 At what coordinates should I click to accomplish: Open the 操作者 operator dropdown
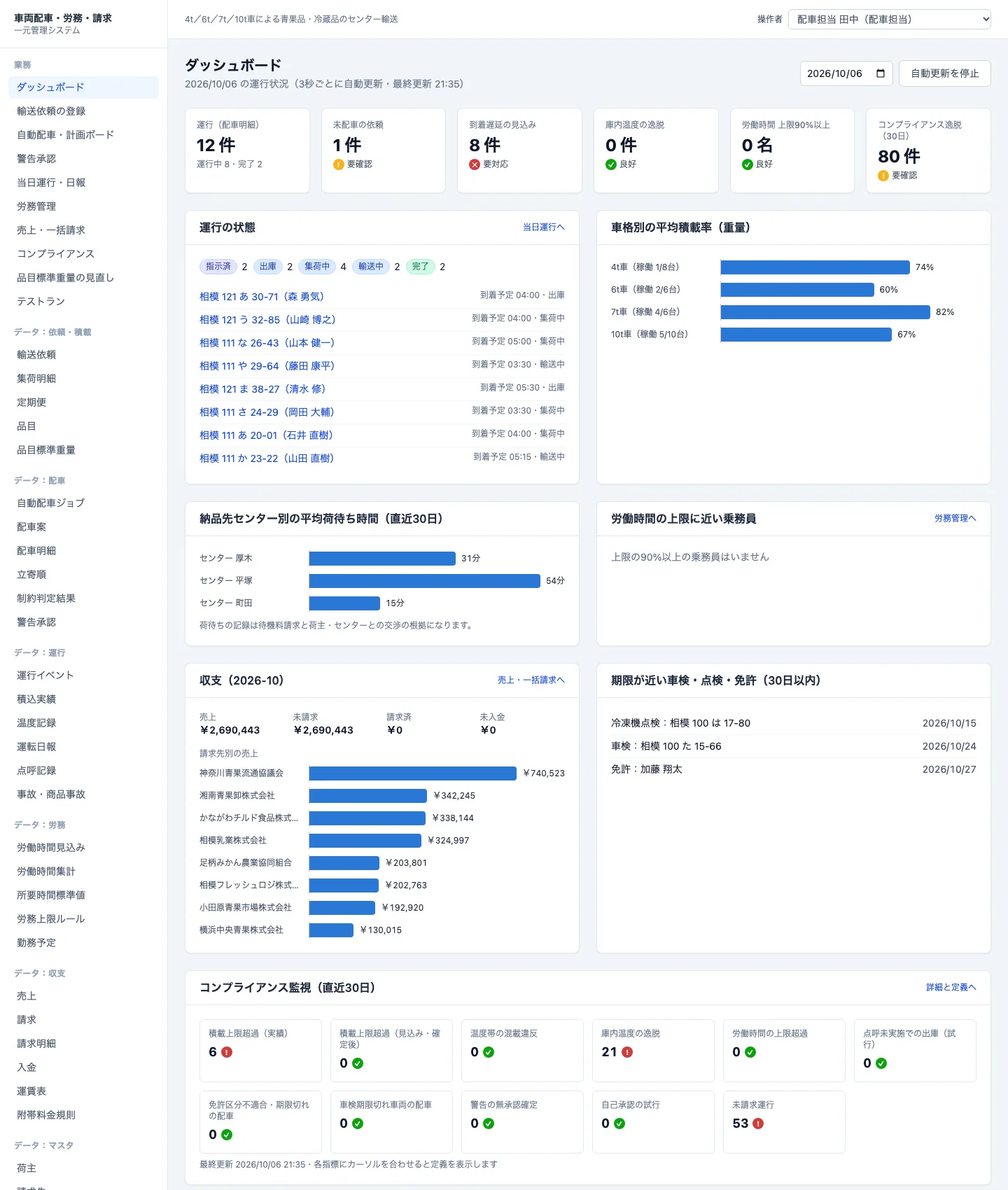coord(890,20)
